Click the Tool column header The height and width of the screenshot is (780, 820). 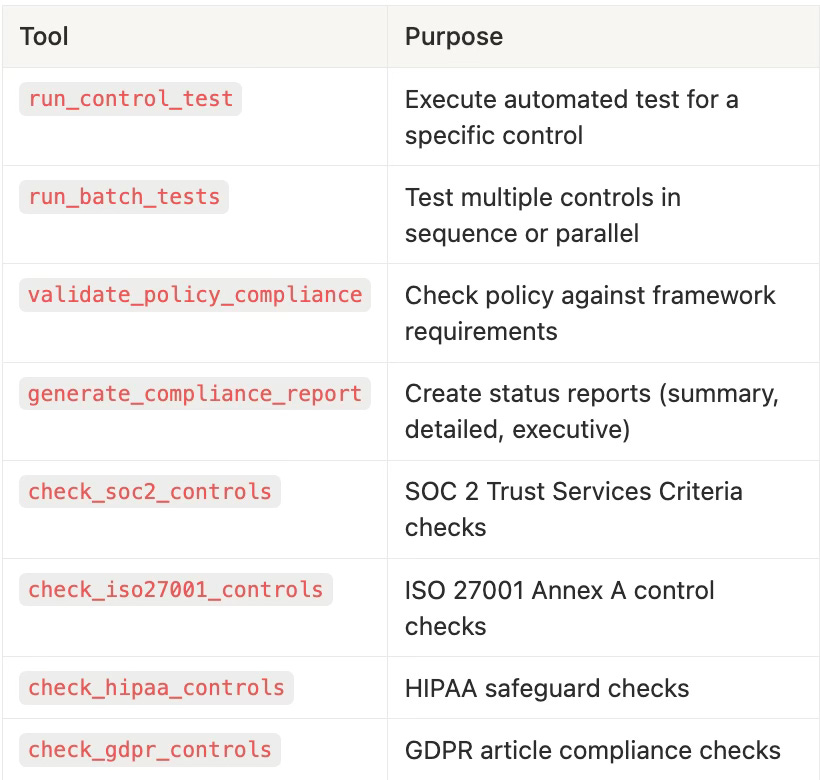(44, 38)
